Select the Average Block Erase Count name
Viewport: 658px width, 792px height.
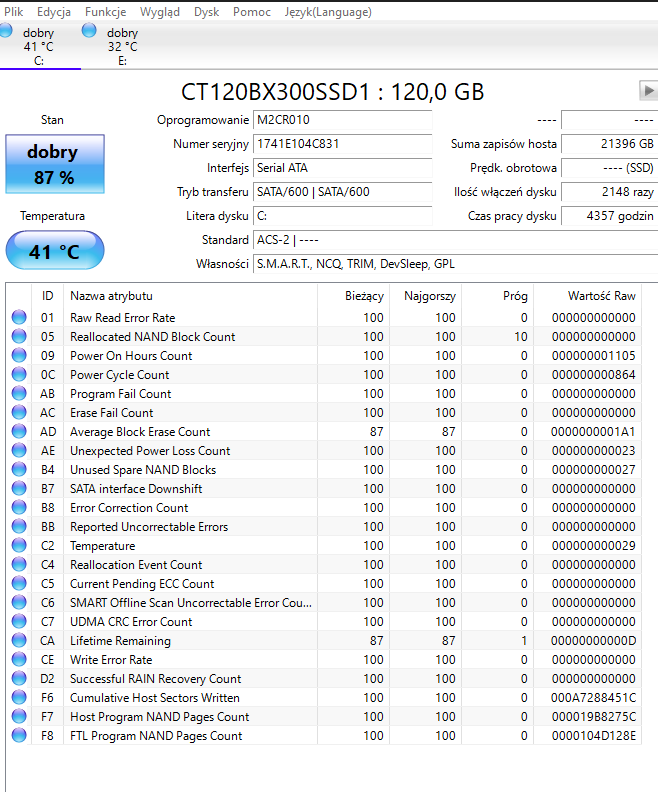coord(140,432)
